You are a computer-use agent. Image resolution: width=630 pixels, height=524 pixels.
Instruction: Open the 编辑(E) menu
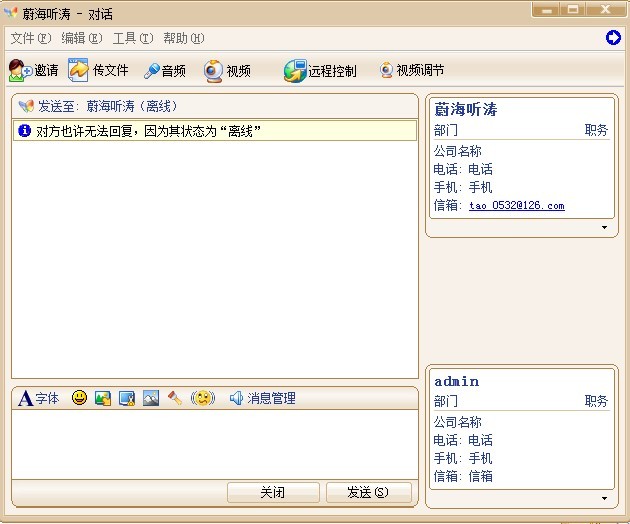pos(82,38)
